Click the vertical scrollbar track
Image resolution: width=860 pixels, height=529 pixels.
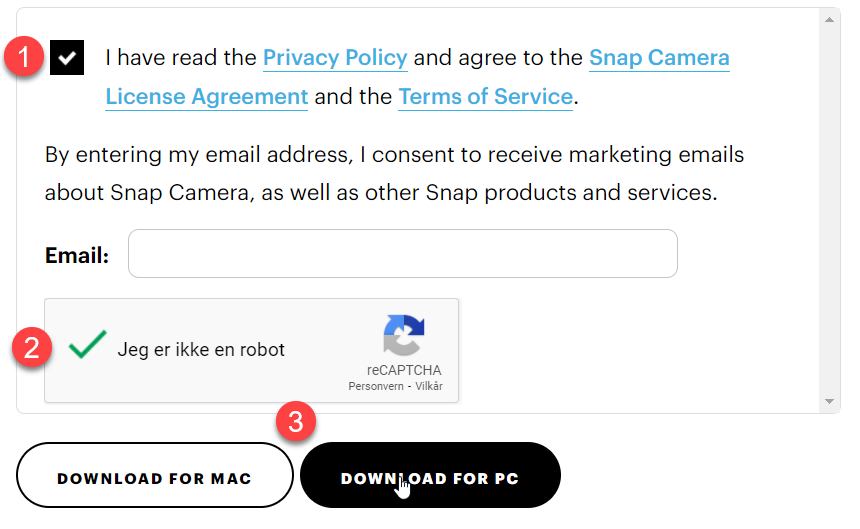click(x=829, y=210)
